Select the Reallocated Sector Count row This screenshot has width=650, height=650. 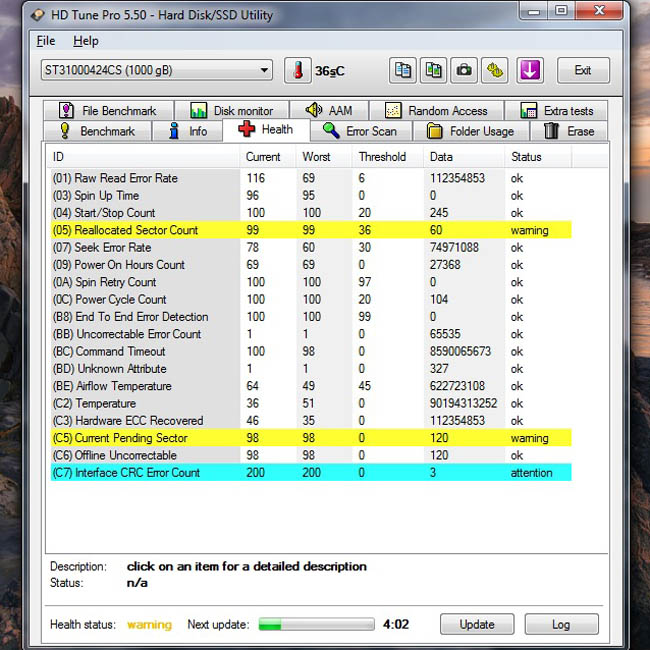pos(311,230)
